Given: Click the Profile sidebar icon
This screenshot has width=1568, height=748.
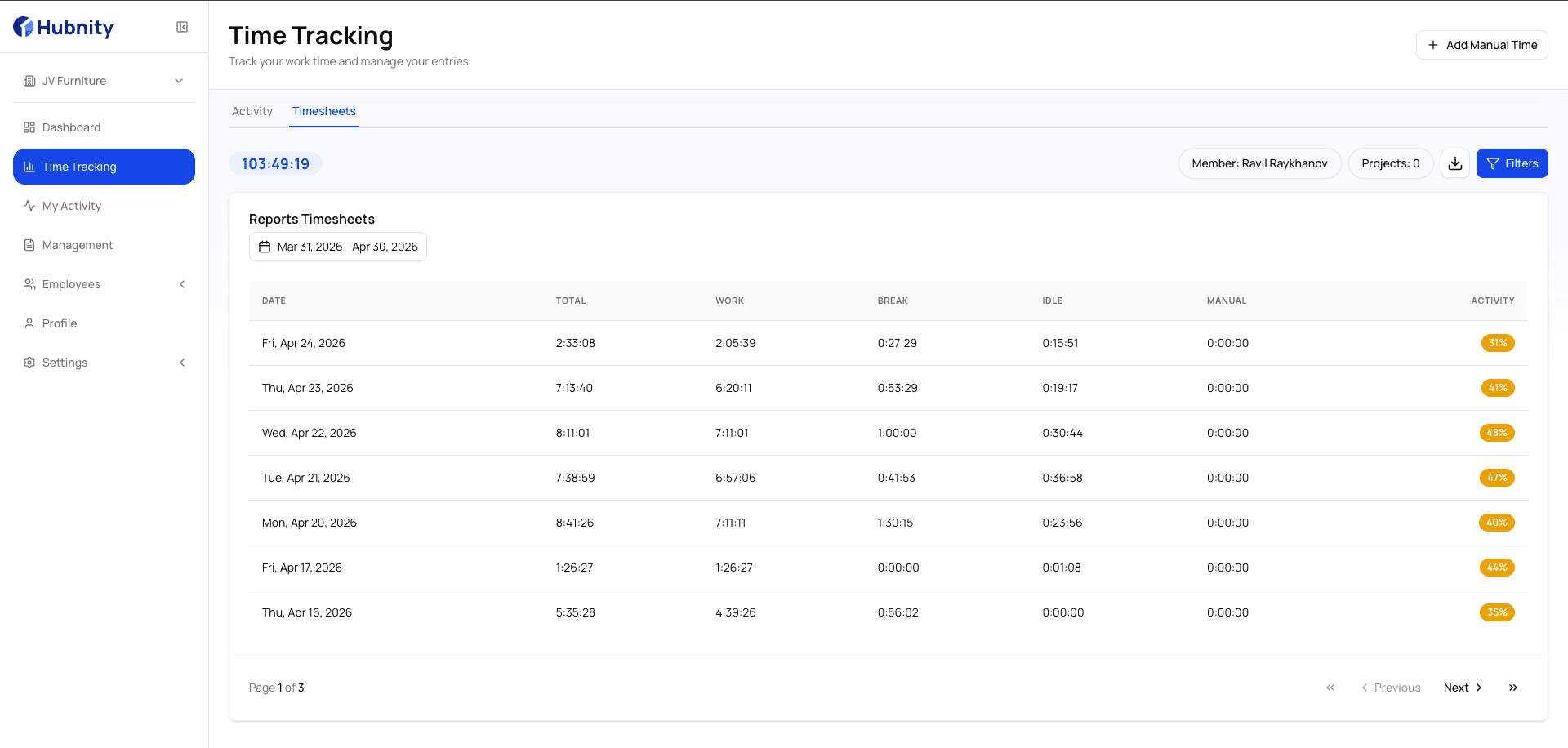Looking at the screenshot, I should click(29, 323).
